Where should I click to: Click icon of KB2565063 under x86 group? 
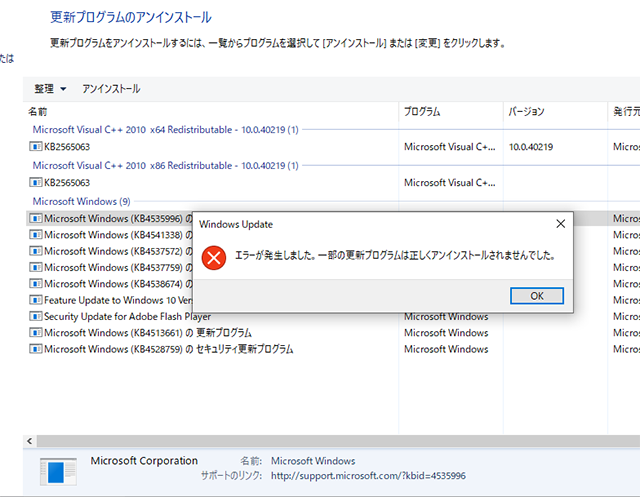(36, 182)
